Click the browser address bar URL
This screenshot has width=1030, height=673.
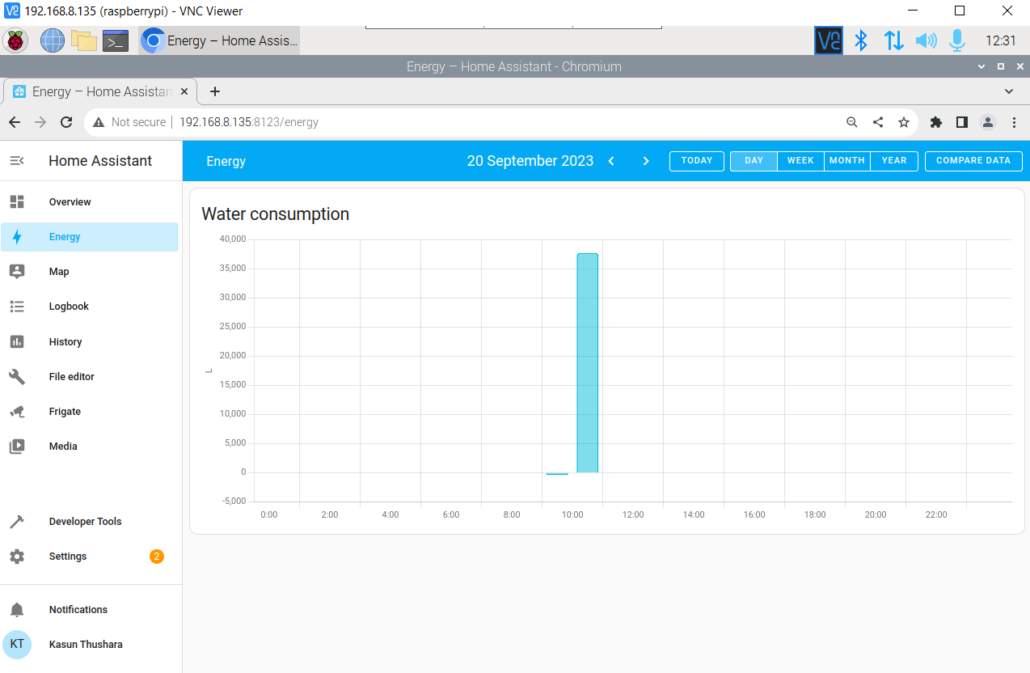pos(249,122)
